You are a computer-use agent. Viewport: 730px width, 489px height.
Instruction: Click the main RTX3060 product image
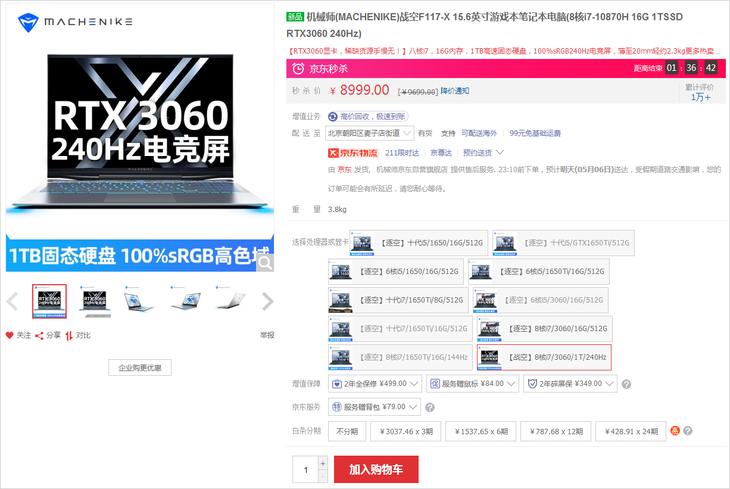(140, 138)
